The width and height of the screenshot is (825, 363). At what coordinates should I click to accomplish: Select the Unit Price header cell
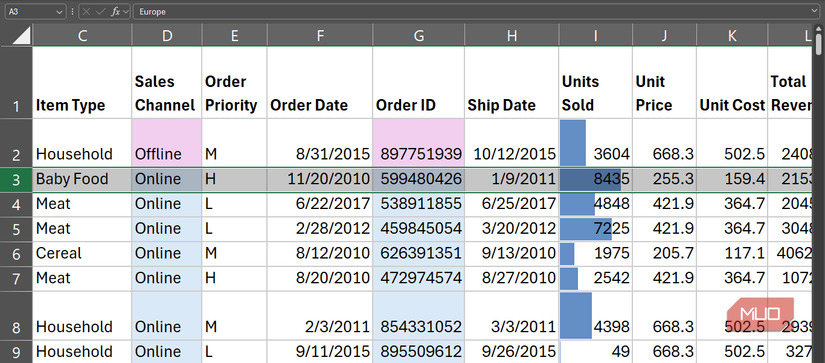click(665, 83)
